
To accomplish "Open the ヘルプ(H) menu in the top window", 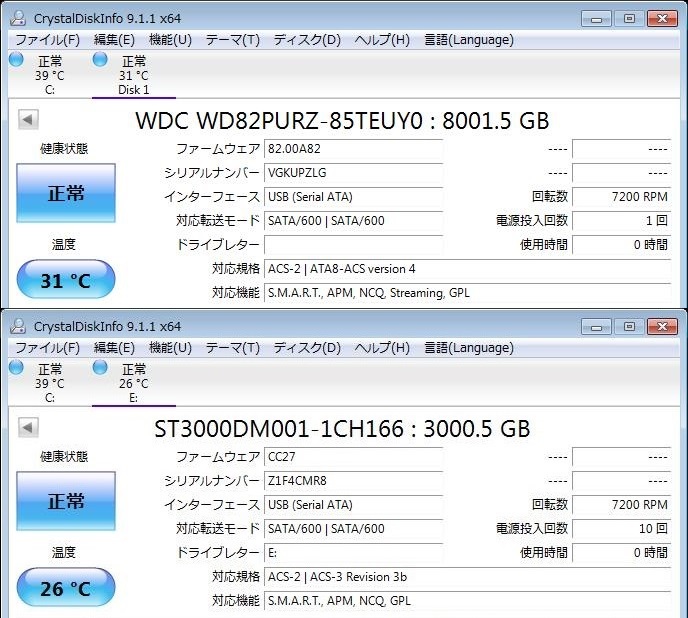I will click(382, 40).
